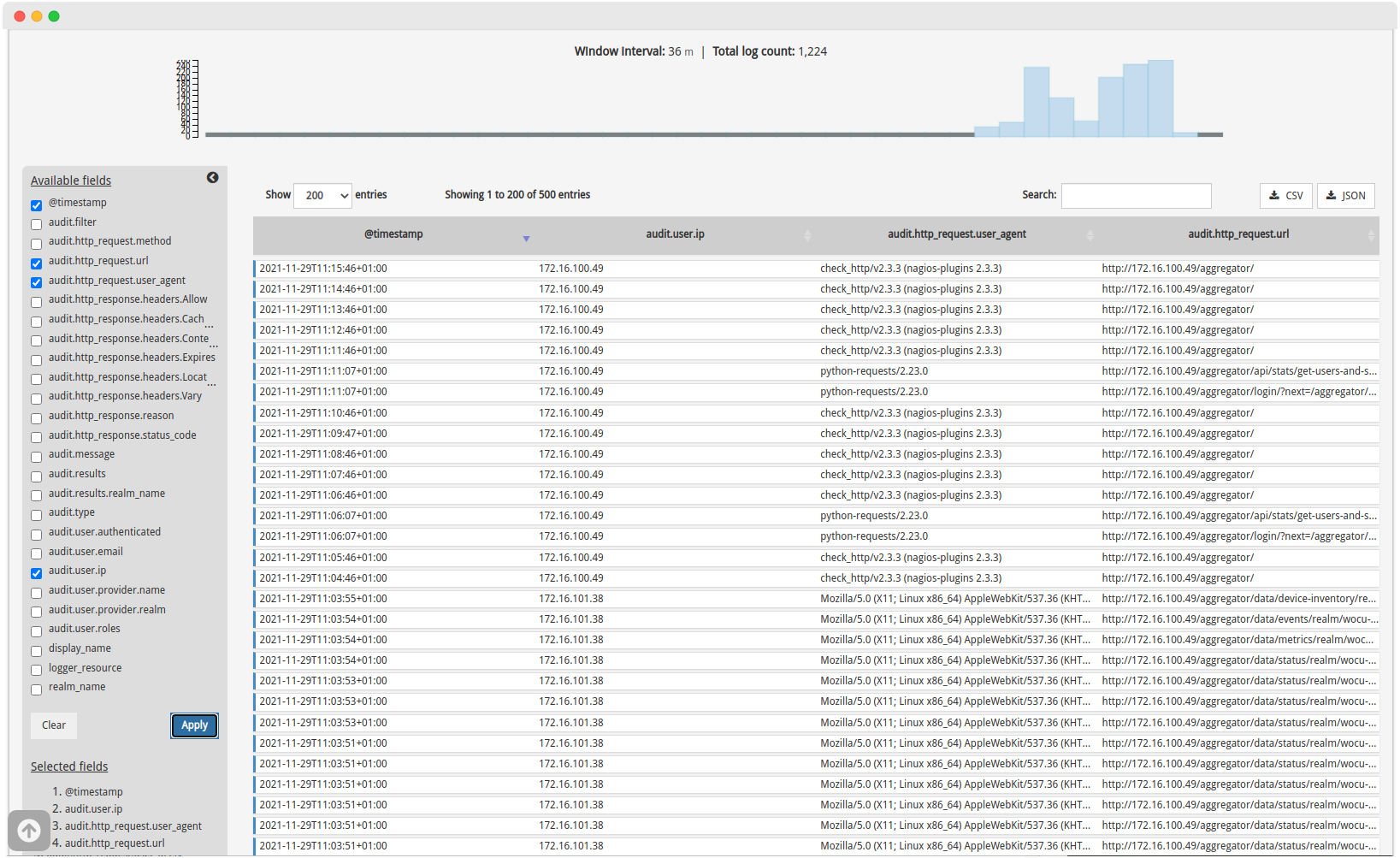1400x858 pixels.
Task: Click the Available fields heading
Action: coord(71,180)
